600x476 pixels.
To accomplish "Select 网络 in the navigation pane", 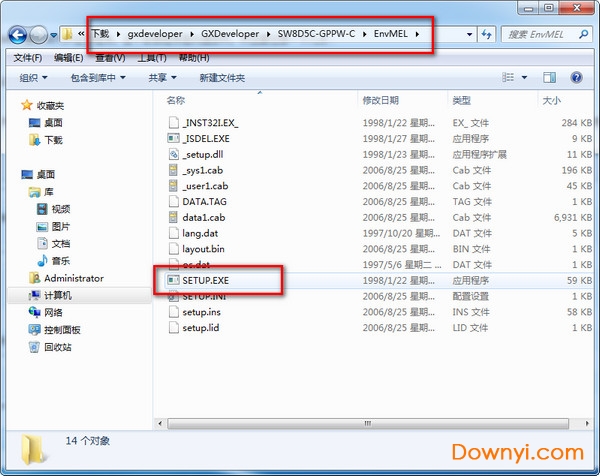I will (x=53, y=313).
